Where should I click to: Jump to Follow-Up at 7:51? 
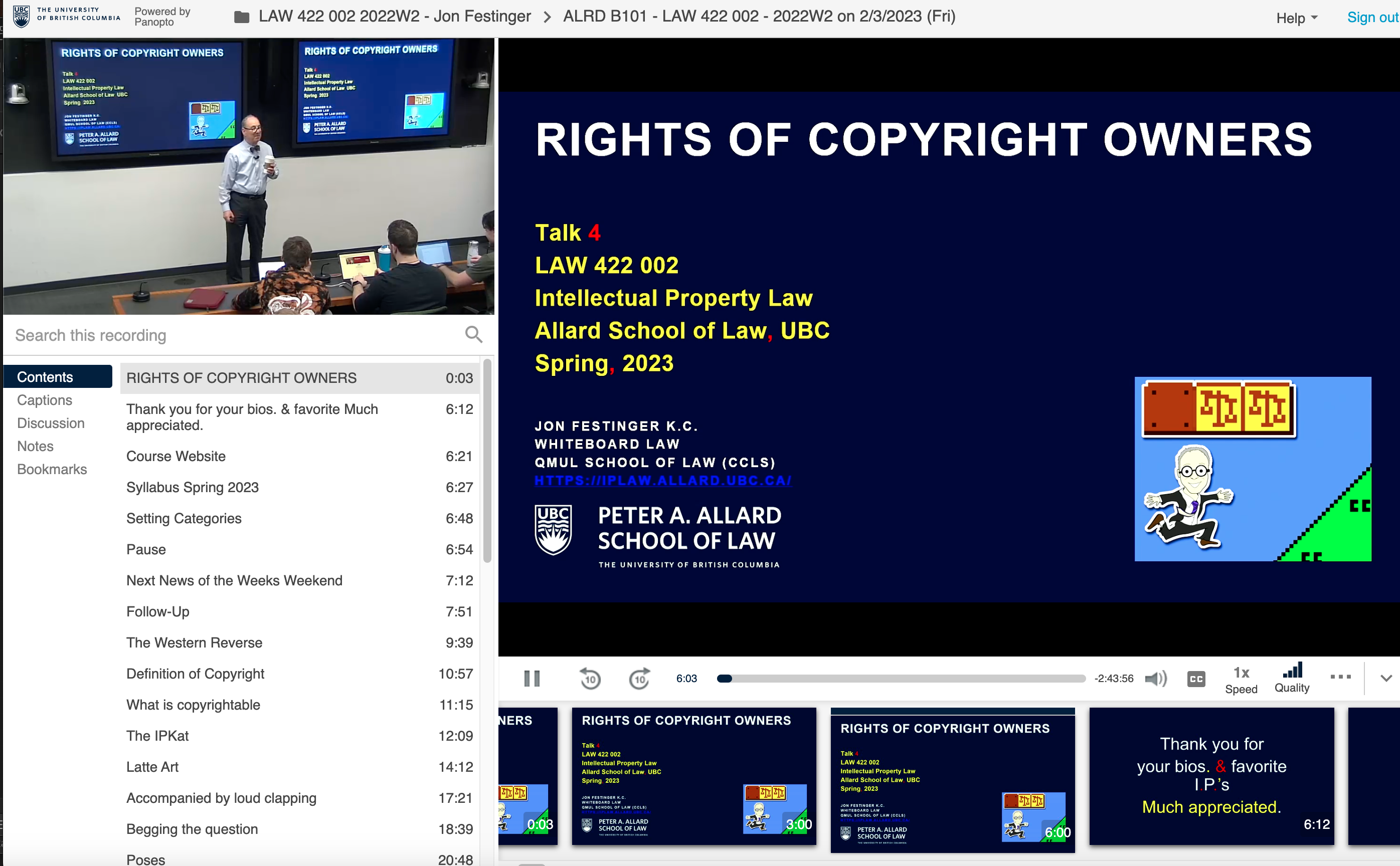[x=300, y=611]
